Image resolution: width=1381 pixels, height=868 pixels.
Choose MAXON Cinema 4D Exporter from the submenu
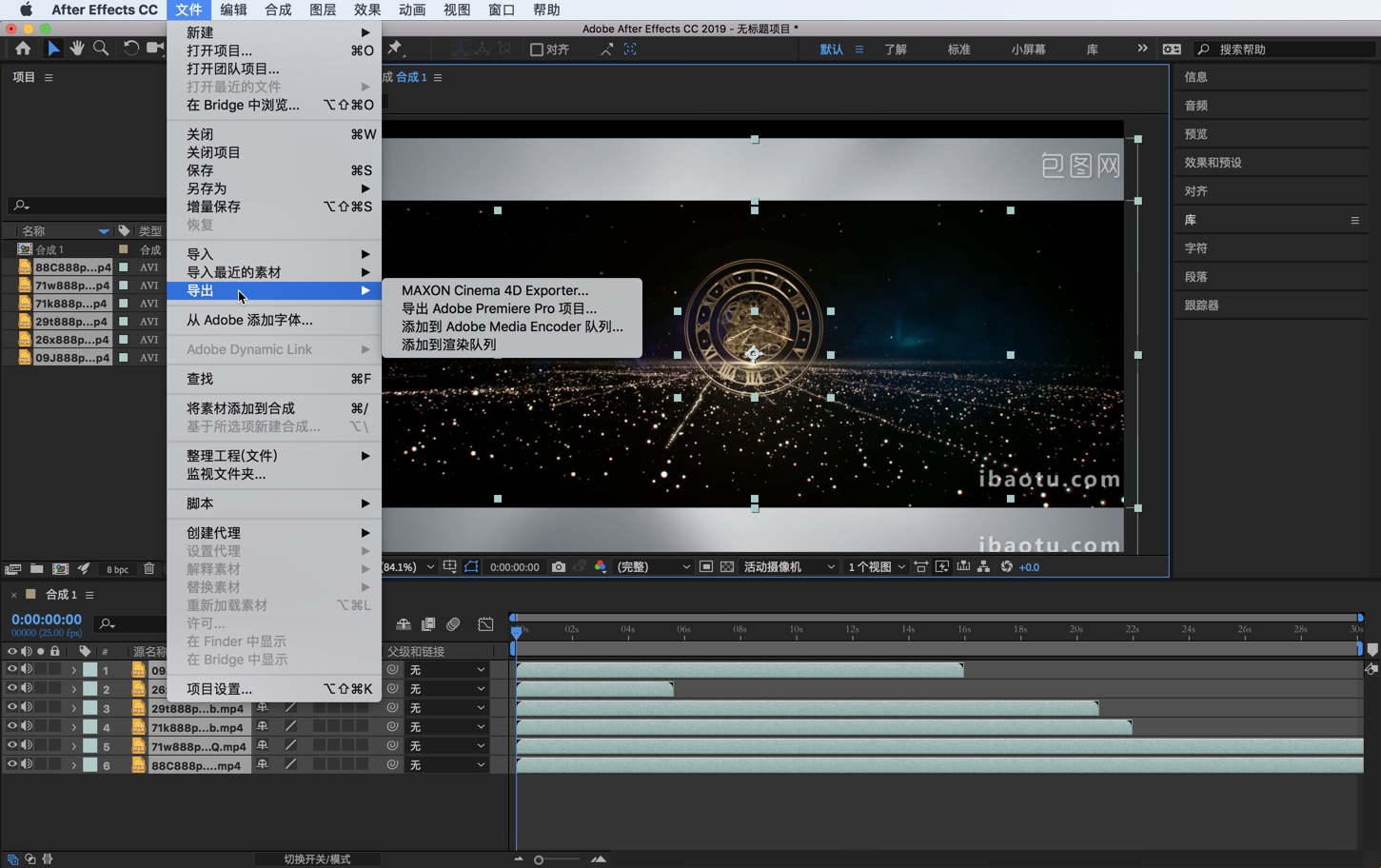(494, 290)
